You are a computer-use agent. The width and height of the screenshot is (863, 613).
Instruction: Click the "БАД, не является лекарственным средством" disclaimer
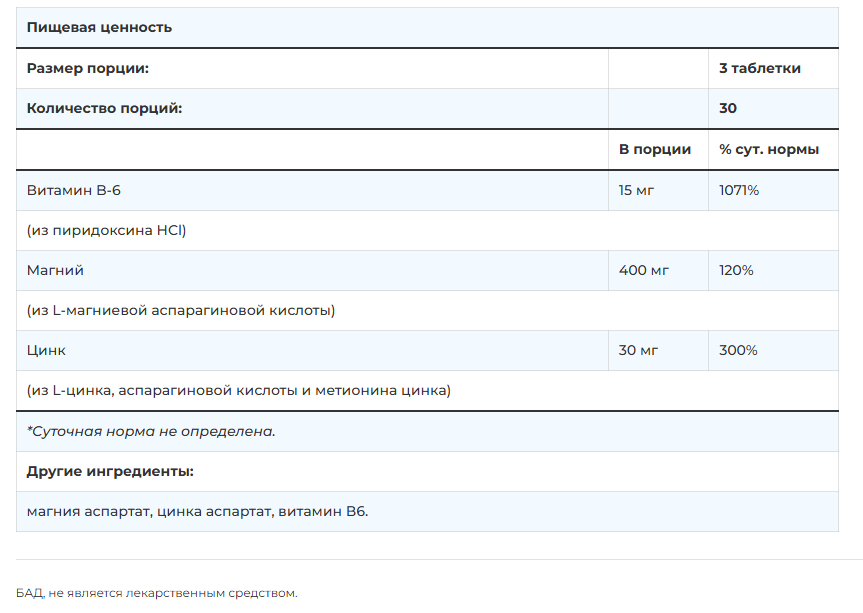[157, 593]
